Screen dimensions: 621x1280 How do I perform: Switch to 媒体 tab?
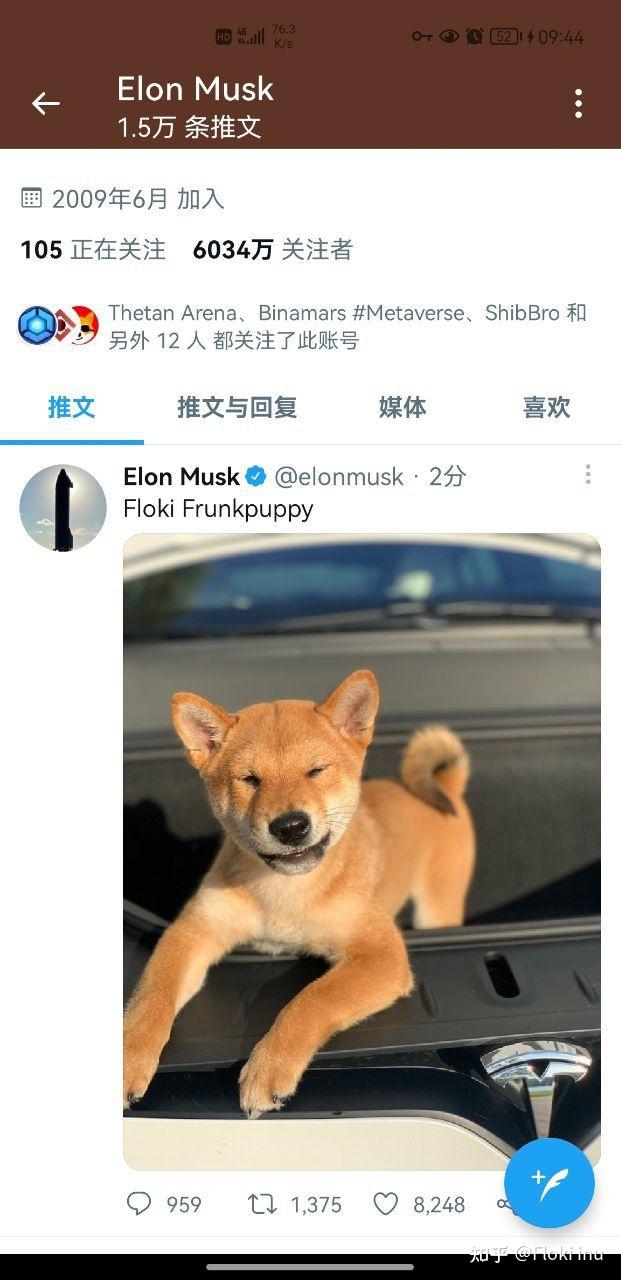click(x=402, y=407)
